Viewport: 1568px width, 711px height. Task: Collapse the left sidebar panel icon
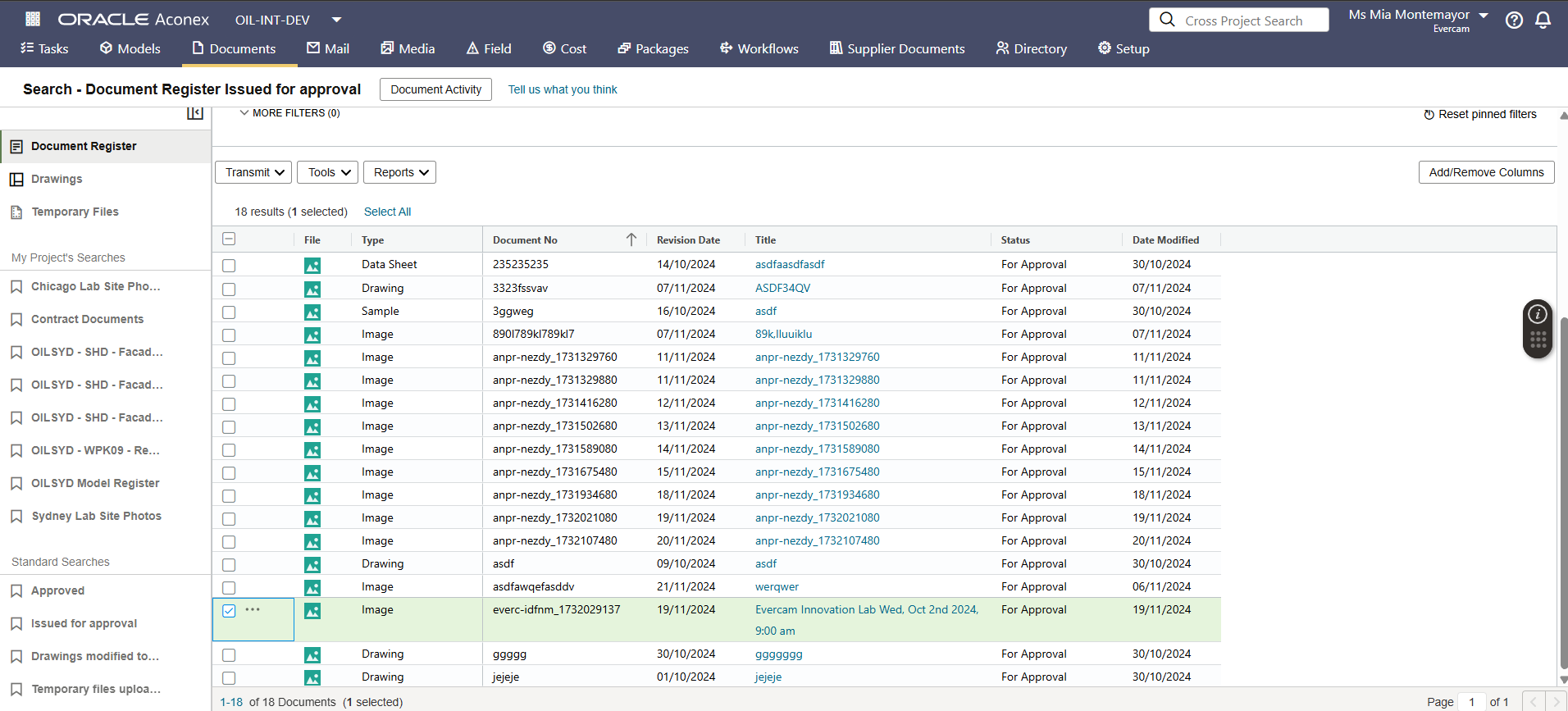195,113
